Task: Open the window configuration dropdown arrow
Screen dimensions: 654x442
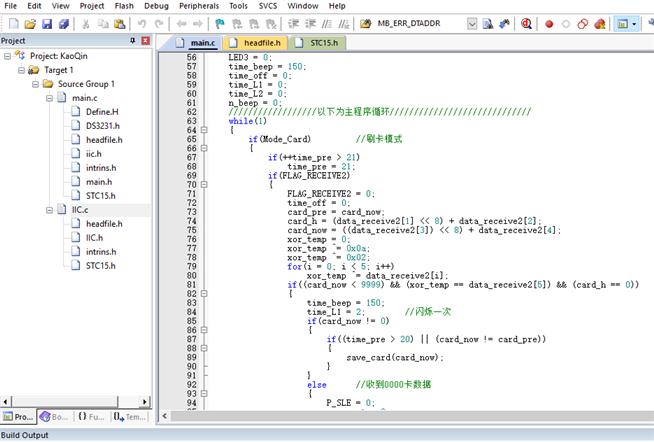Action: tap(634, 24)
